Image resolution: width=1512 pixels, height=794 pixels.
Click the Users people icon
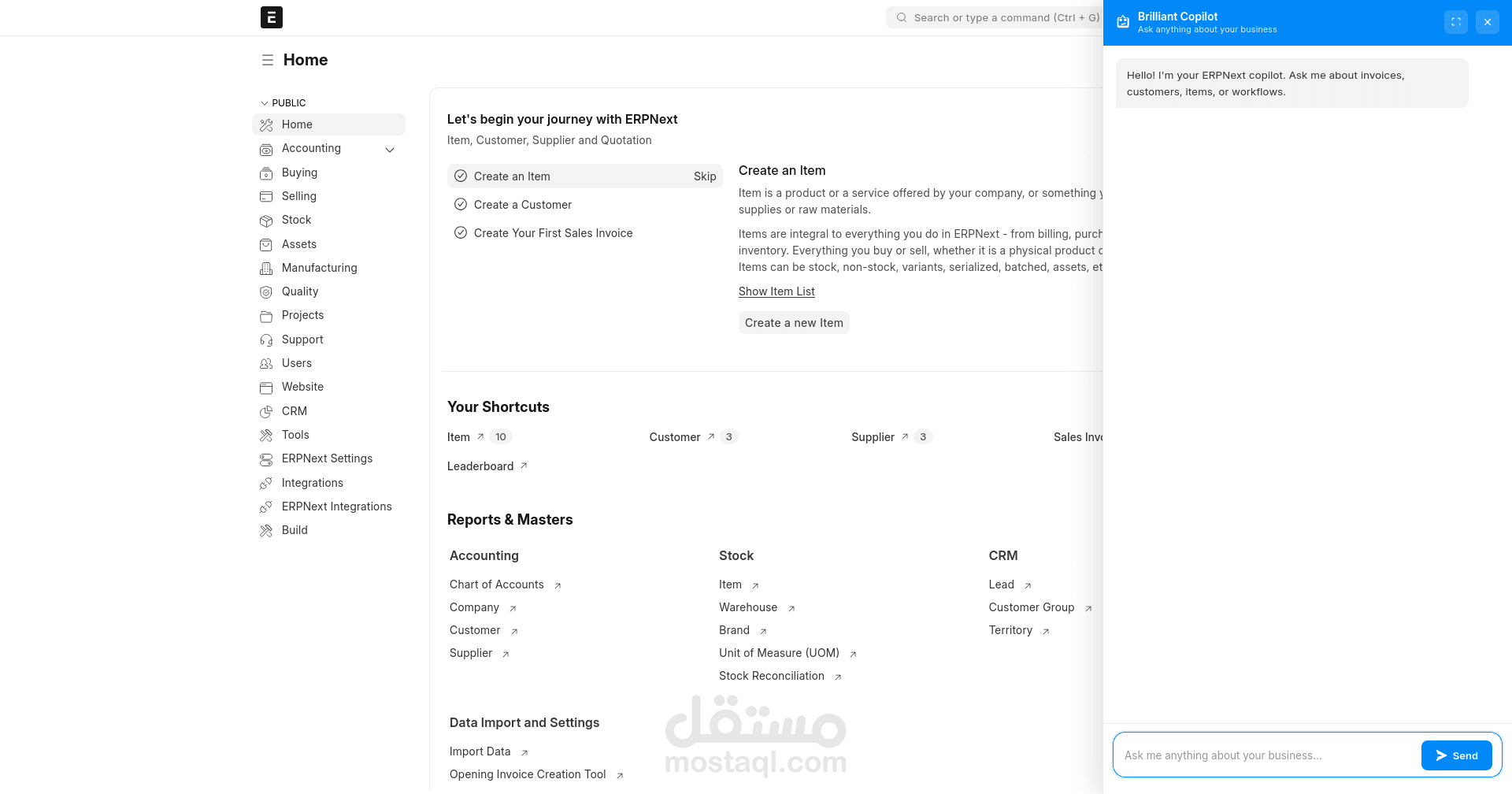point(266,363)
